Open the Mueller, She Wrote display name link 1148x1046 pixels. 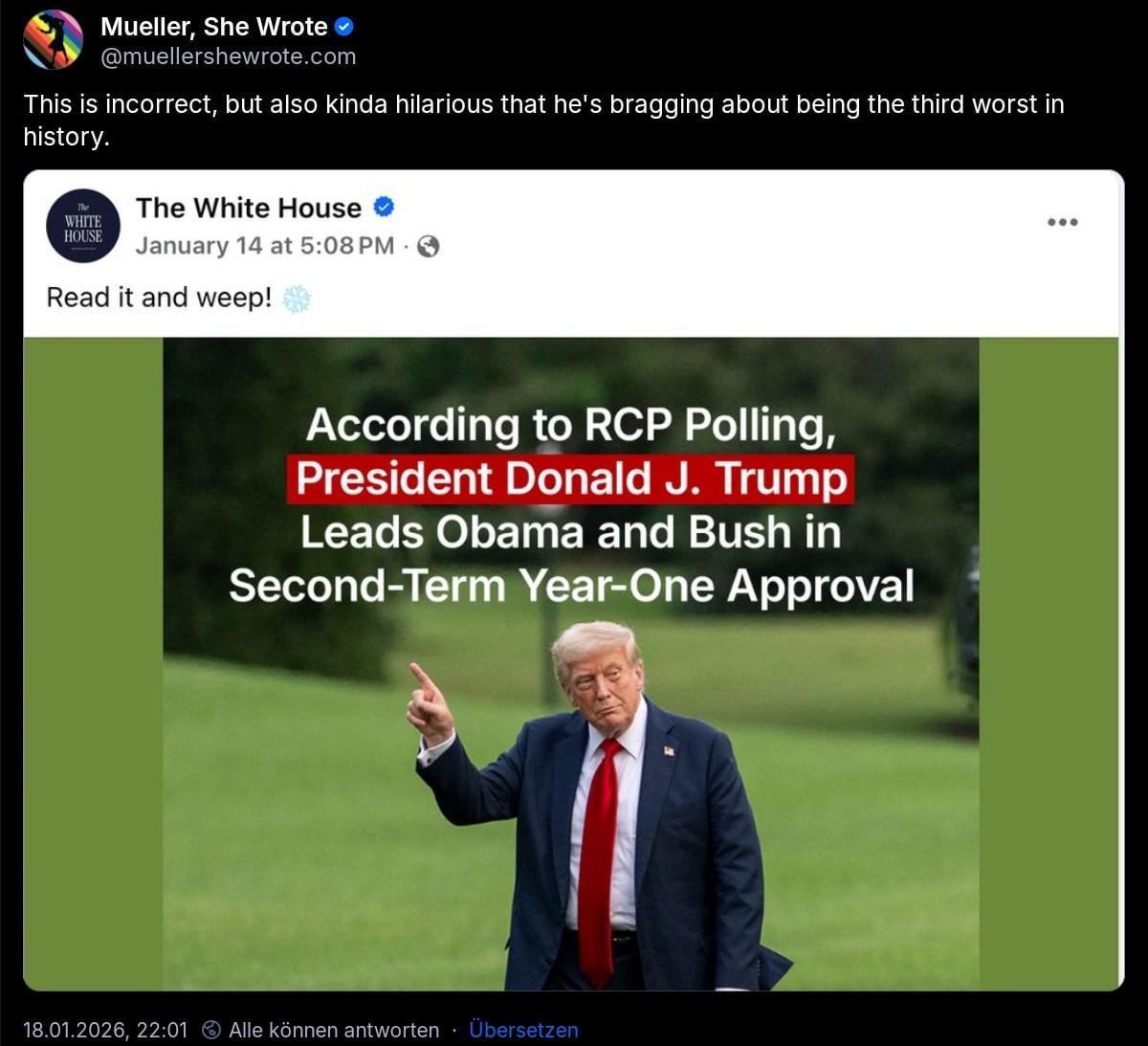click(214, 27)
